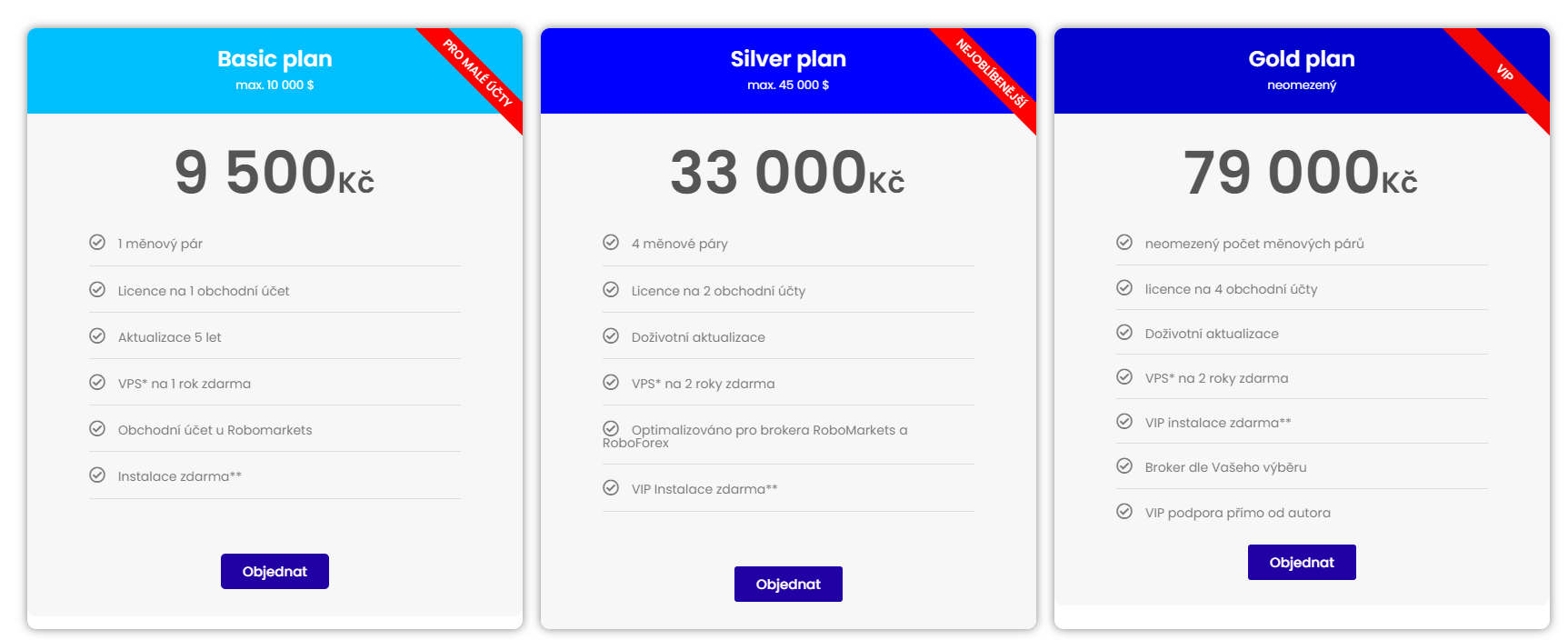Click check icon beside 'neomezený počet měnových párů'
Viewport: 1568px width, 640px height.
tap(1124, 242)
